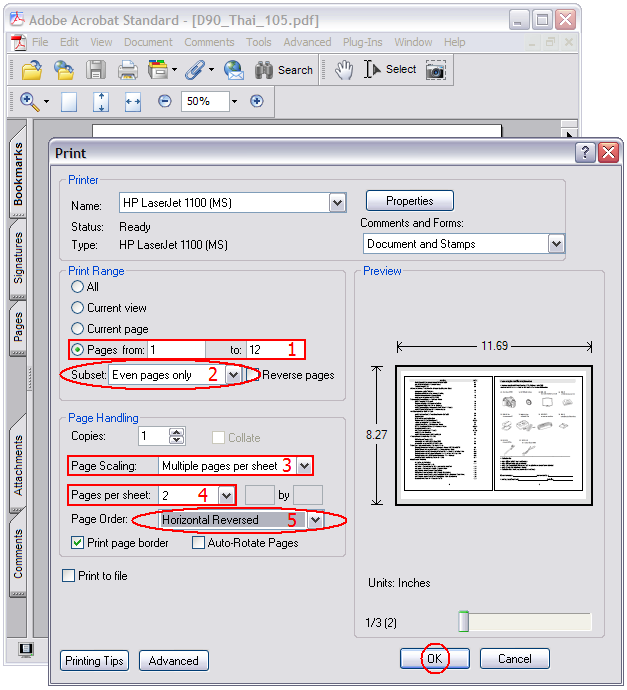The width and height of the screenshot is (627, 690).
Task: Click the Adobe PDF icon in menu bar
Action: tap(18, 42)
